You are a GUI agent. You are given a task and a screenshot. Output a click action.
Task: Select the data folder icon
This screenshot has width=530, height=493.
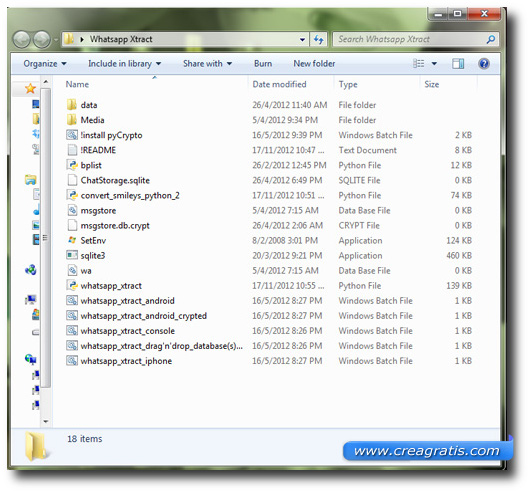pyautogui.click(x=71, y=105)
